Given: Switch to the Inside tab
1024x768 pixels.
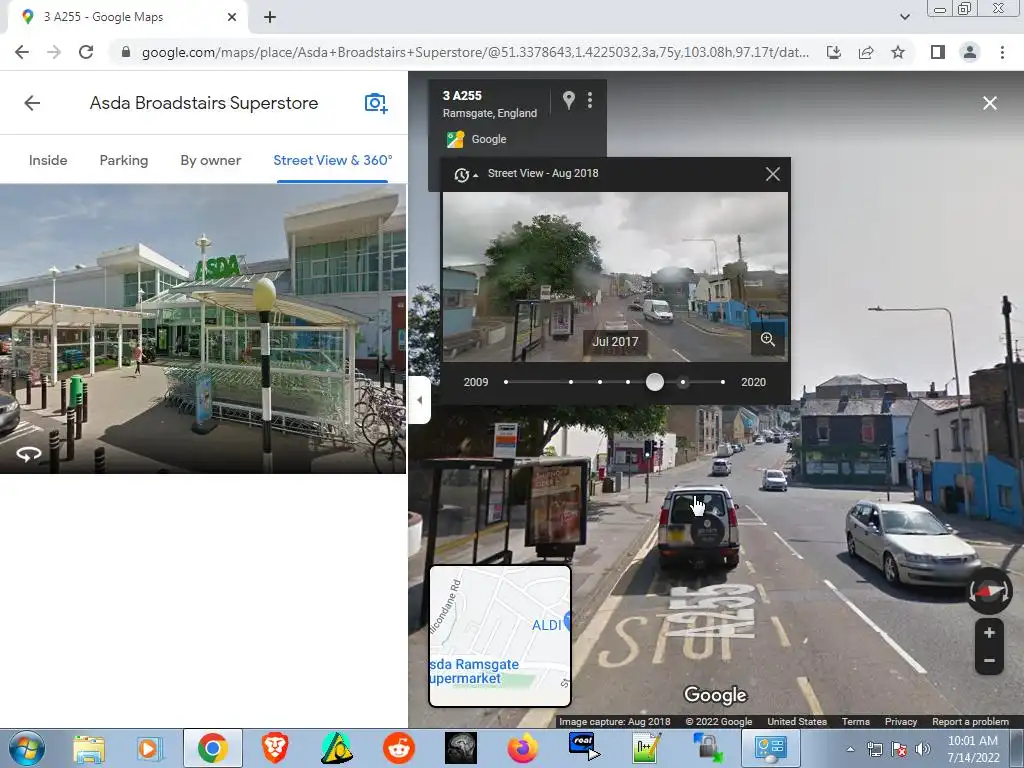Looking at the screenshot, I should point(48,160).
